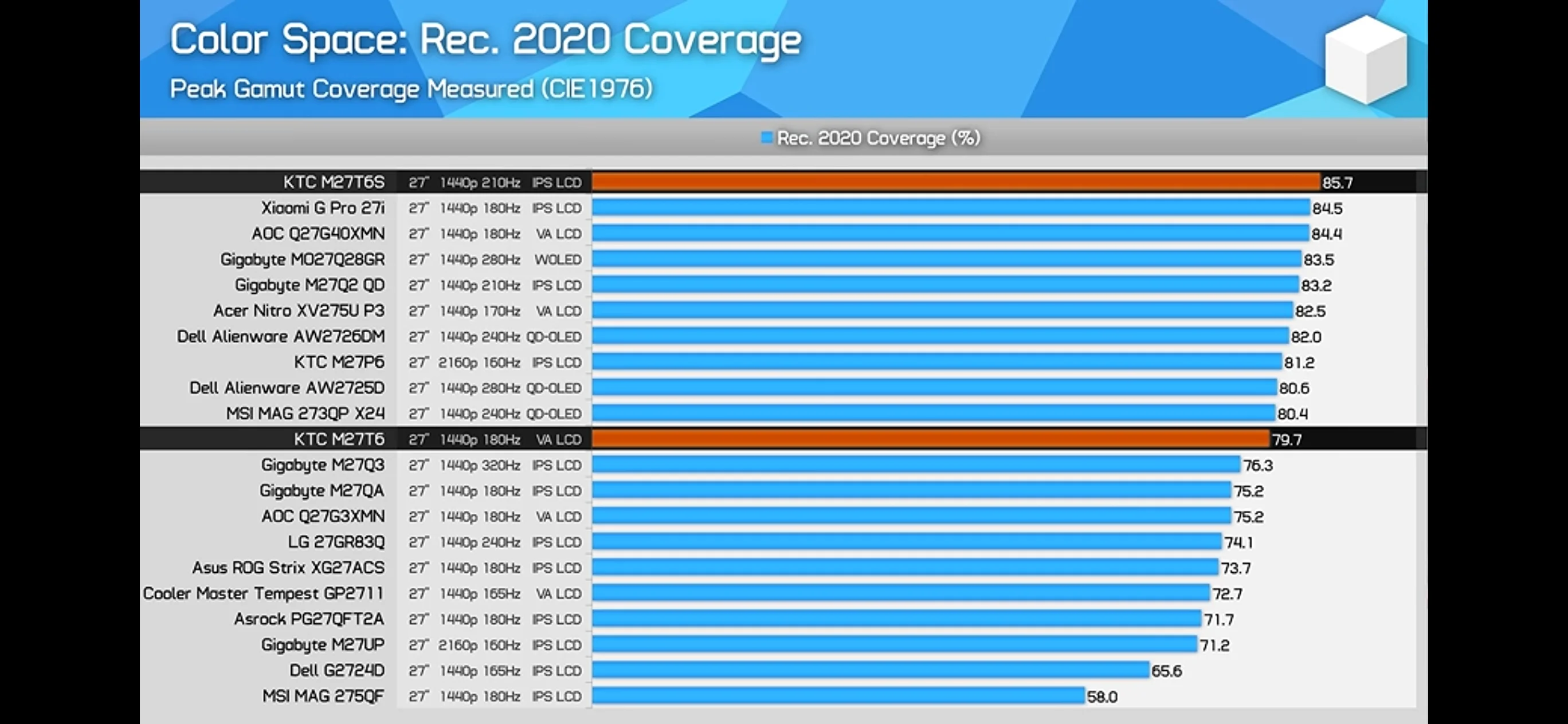
Task: Select the "83.2" value for Gigabyte M27Q2 QD
Action: [1316, 285]
